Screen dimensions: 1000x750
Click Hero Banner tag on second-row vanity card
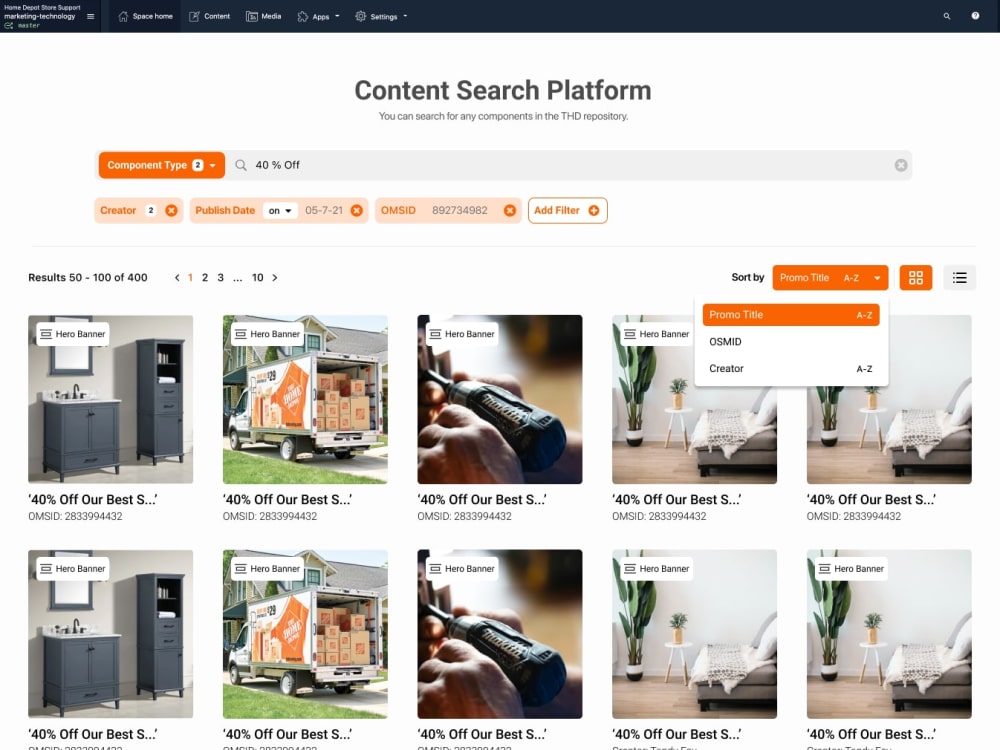(x=73, y=569)
